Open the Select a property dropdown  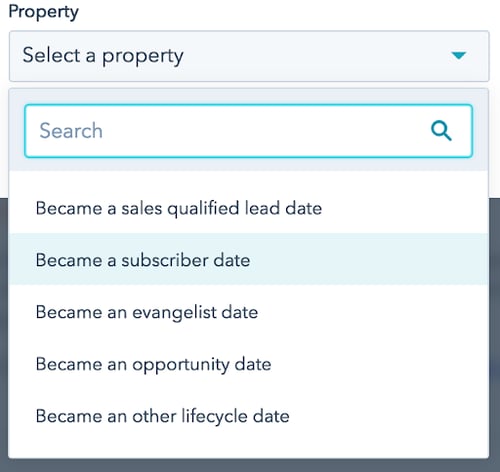tap(249, 56)
